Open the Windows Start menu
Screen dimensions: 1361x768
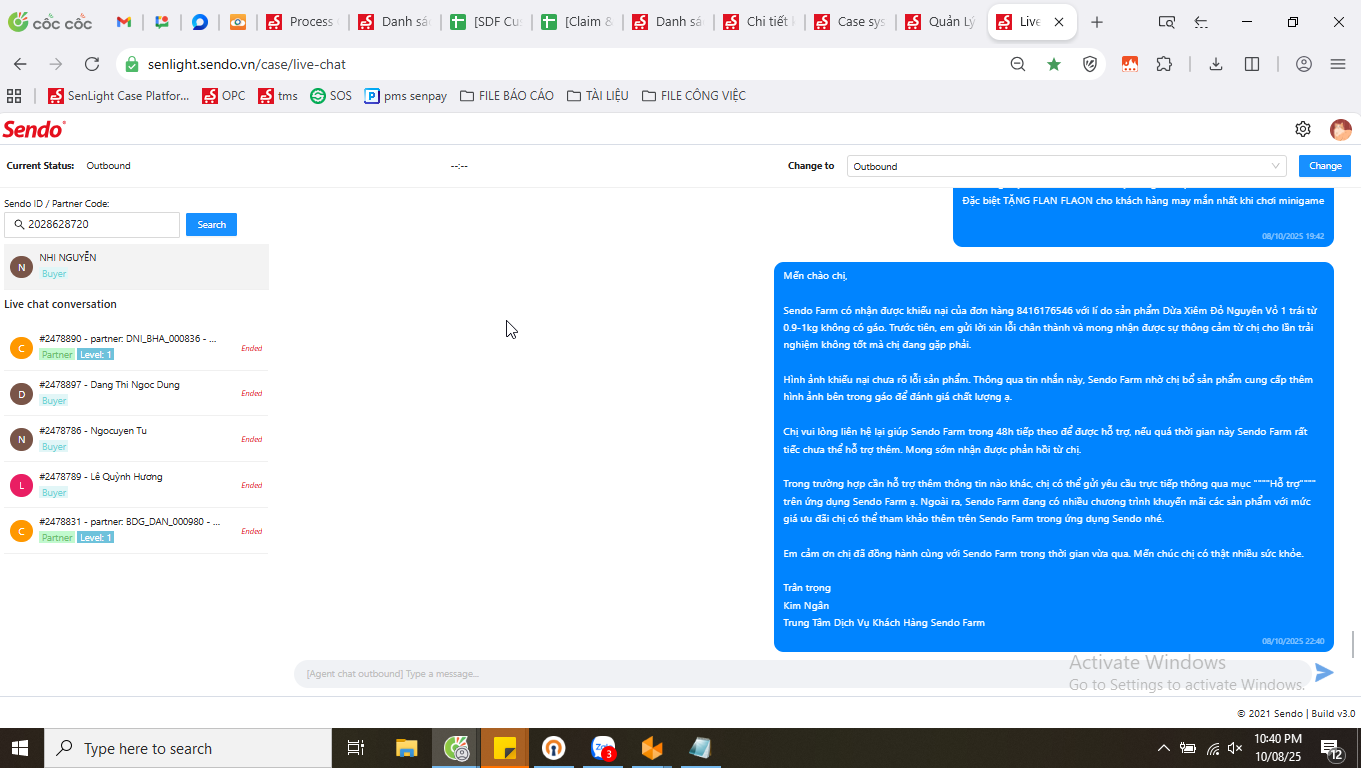tap(21, 748)
